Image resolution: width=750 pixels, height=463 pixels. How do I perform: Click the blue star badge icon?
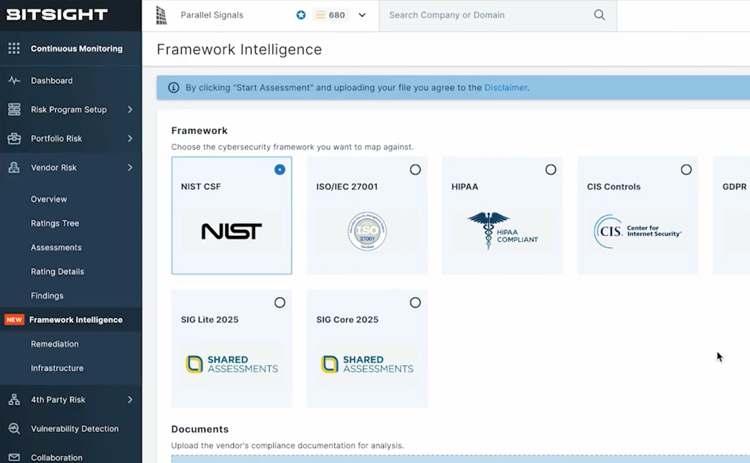point(301,16)
